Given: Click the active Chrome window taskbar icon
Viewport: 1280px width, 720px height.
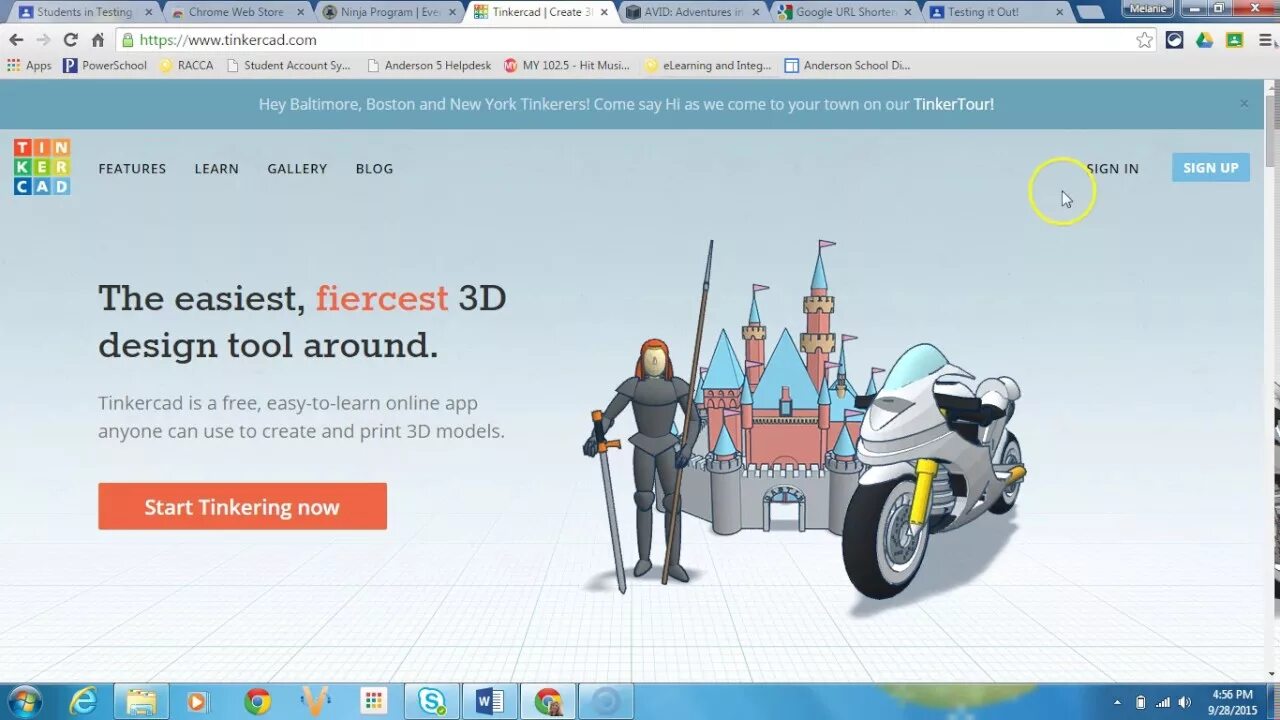Looking at the screenshot, I should click(x=548, y=701).
